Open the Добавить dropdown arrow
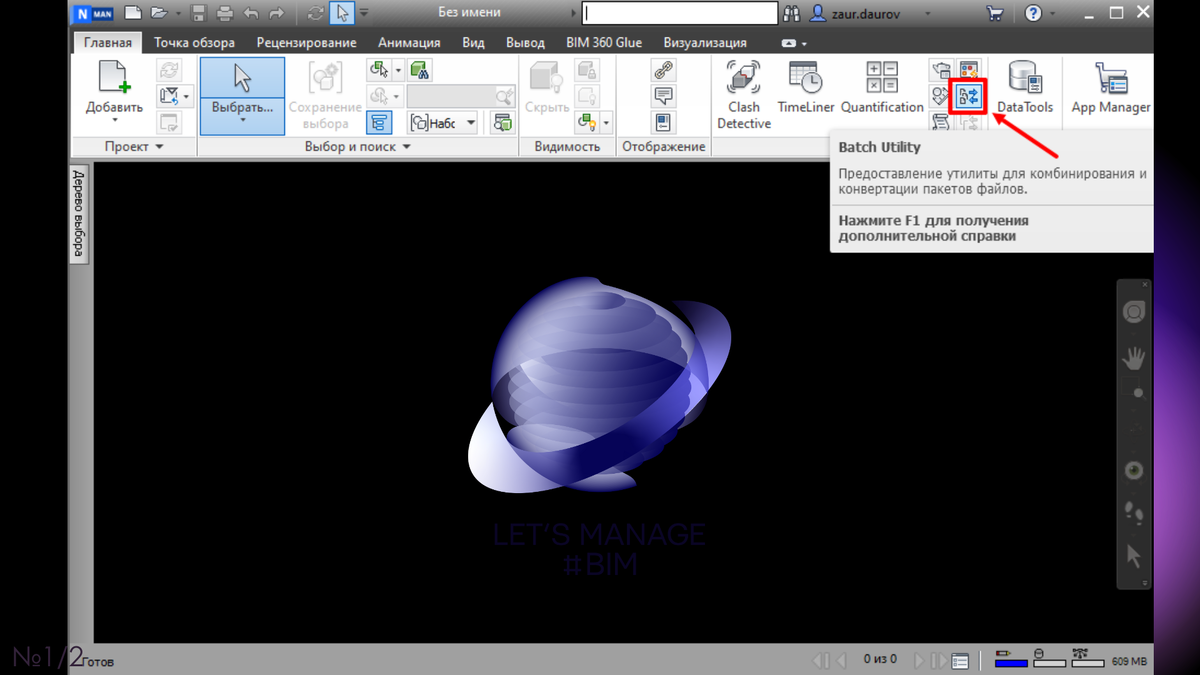Screen dimensions: 1200x675 114,120
